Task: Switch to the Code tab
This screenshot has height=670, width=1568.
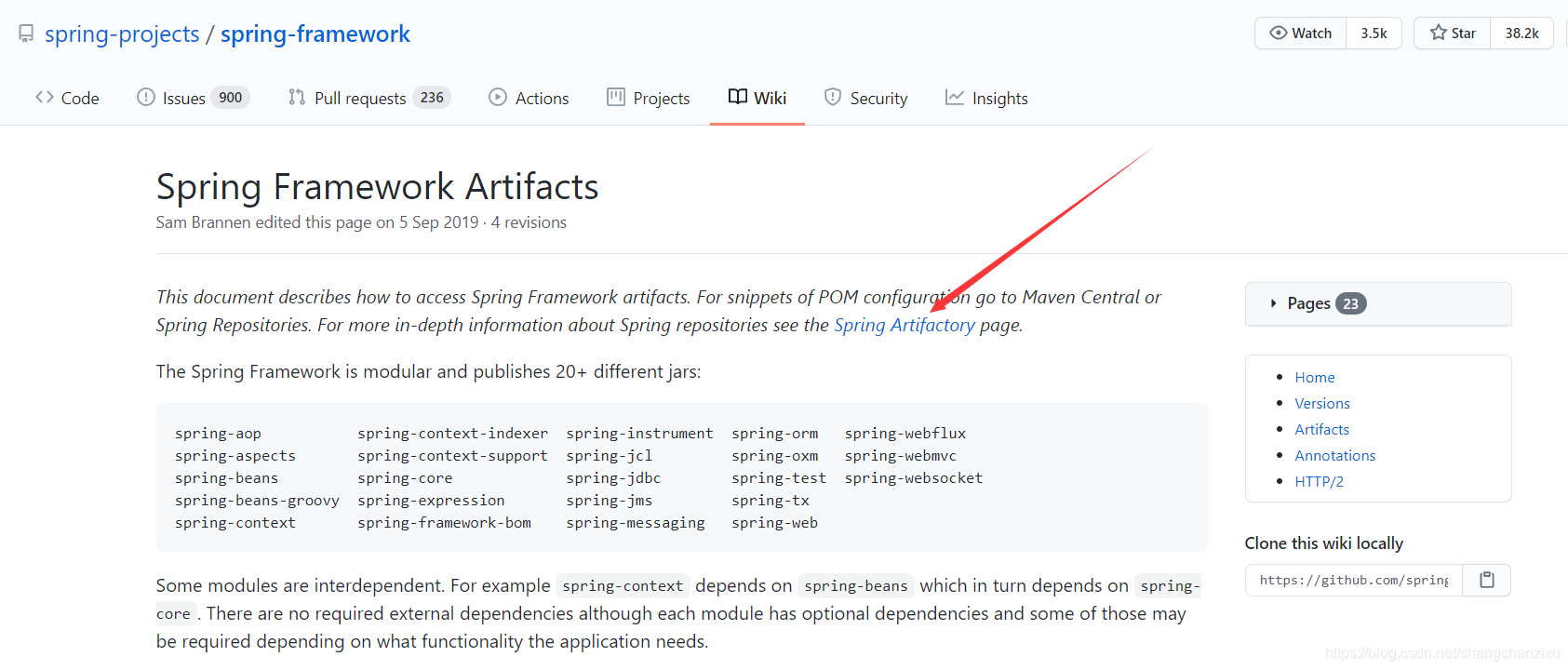Action: click(67, 98)
